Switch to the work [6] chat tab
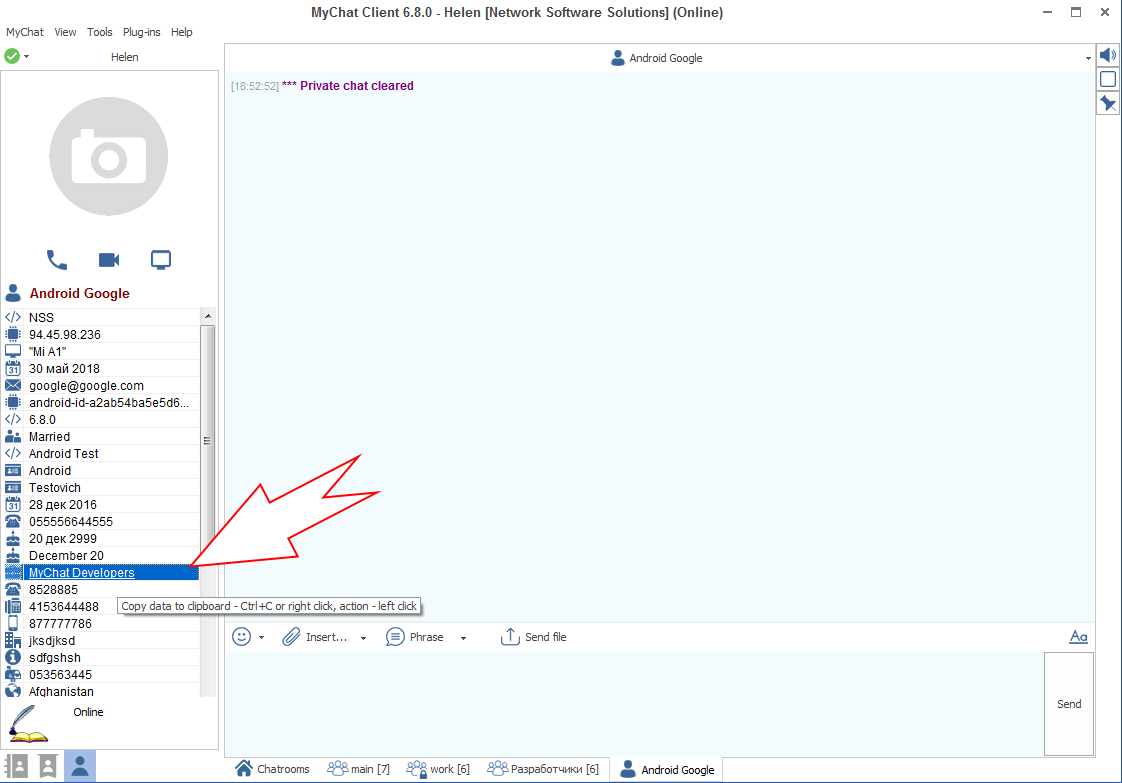 click(438, 769)
